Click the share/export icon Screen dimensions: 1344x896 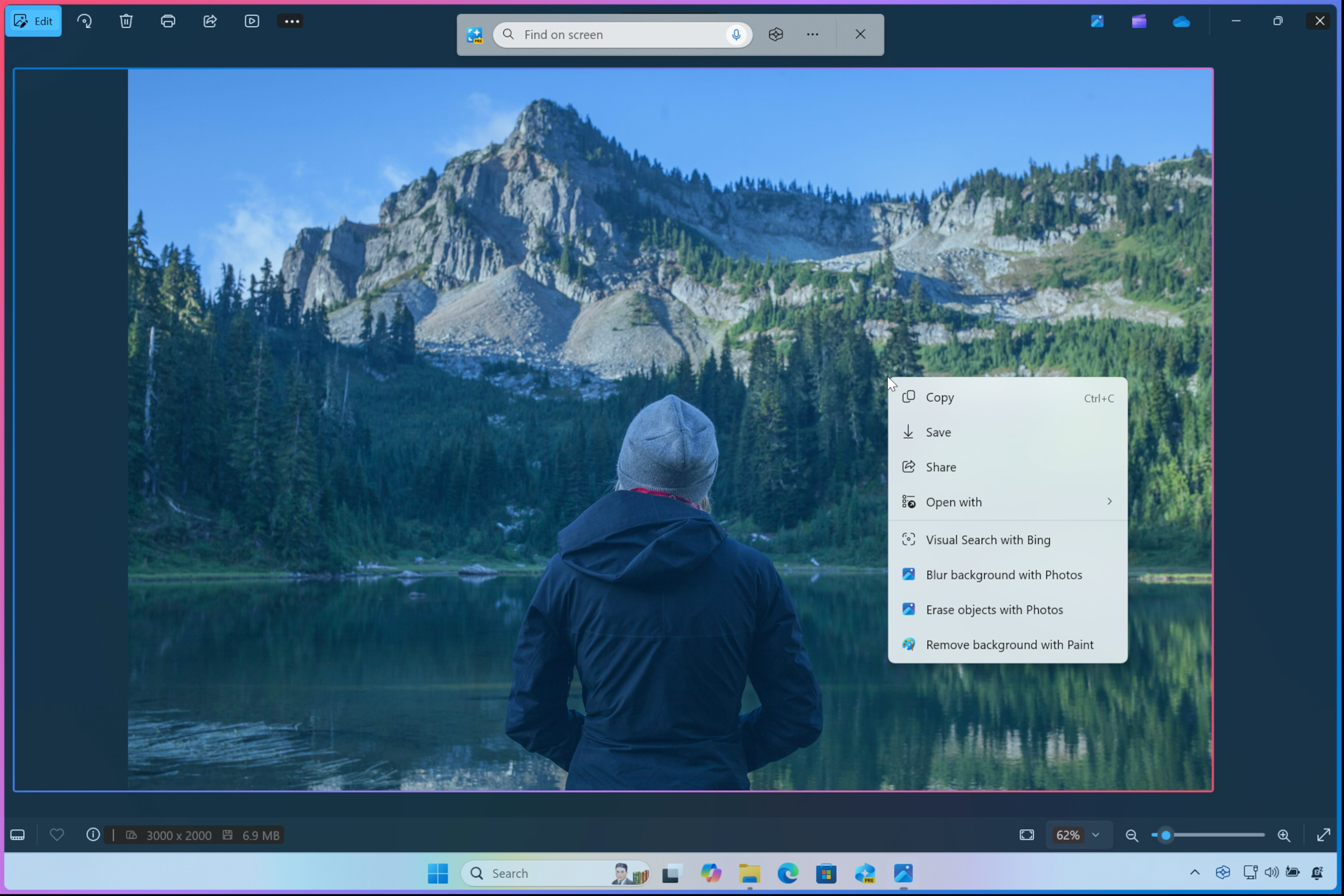pyautogui.click(x=210, y=21)
